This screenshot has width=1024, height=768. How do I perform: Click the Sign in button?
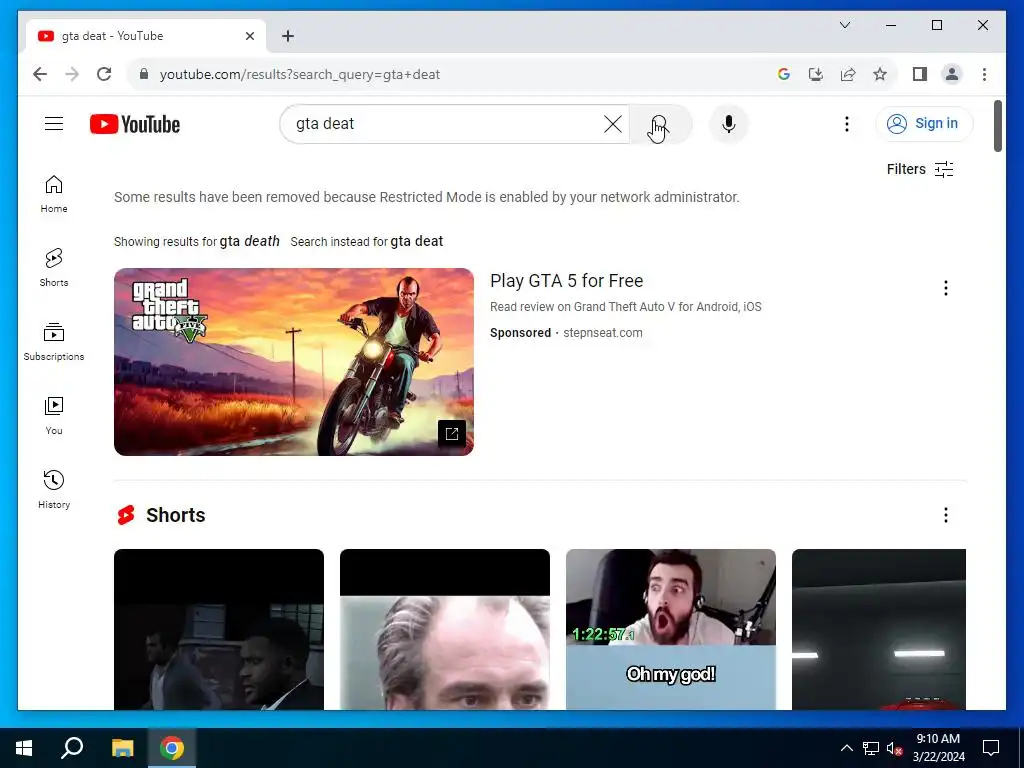(924, 123)
